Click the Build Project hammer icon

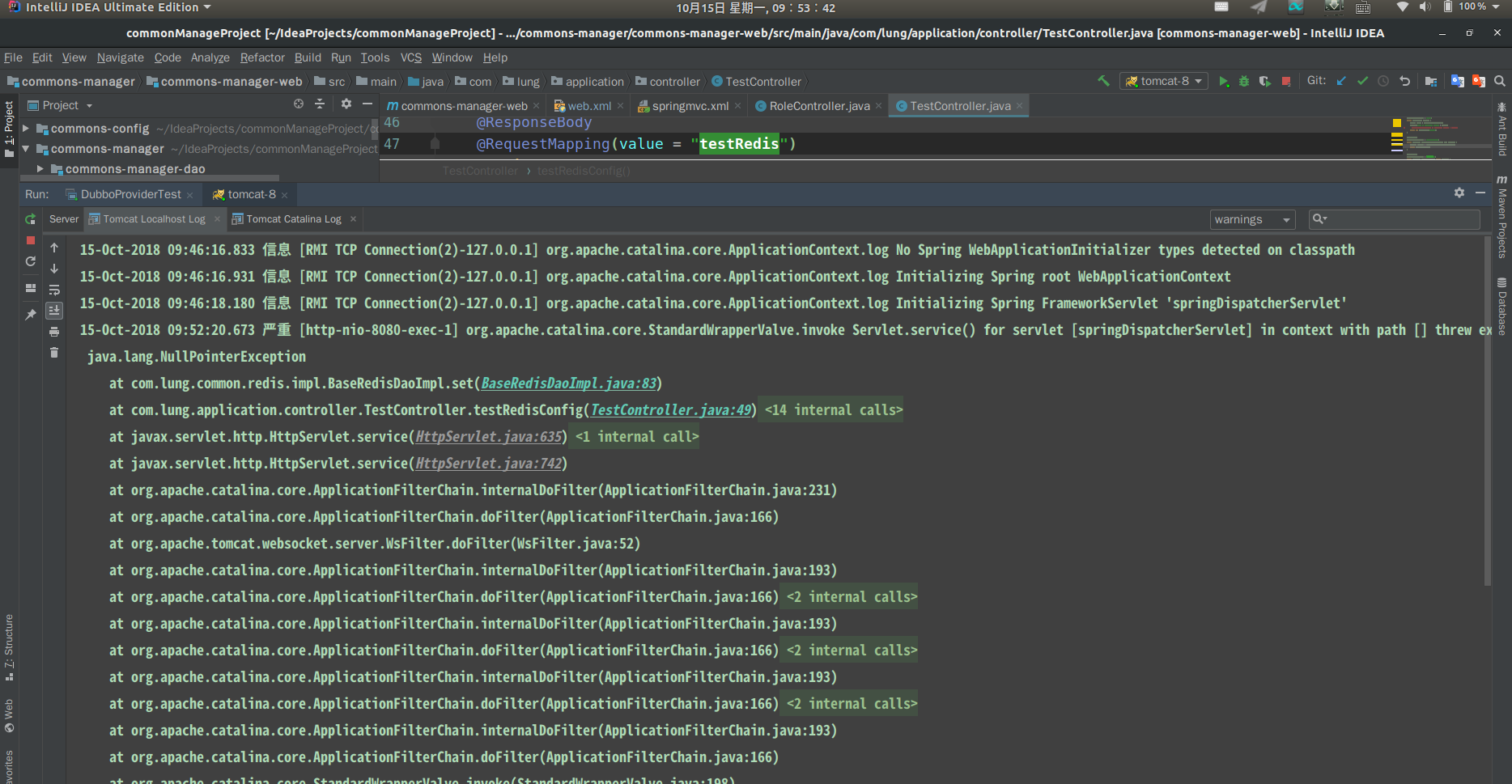[x=1103, y=81]
